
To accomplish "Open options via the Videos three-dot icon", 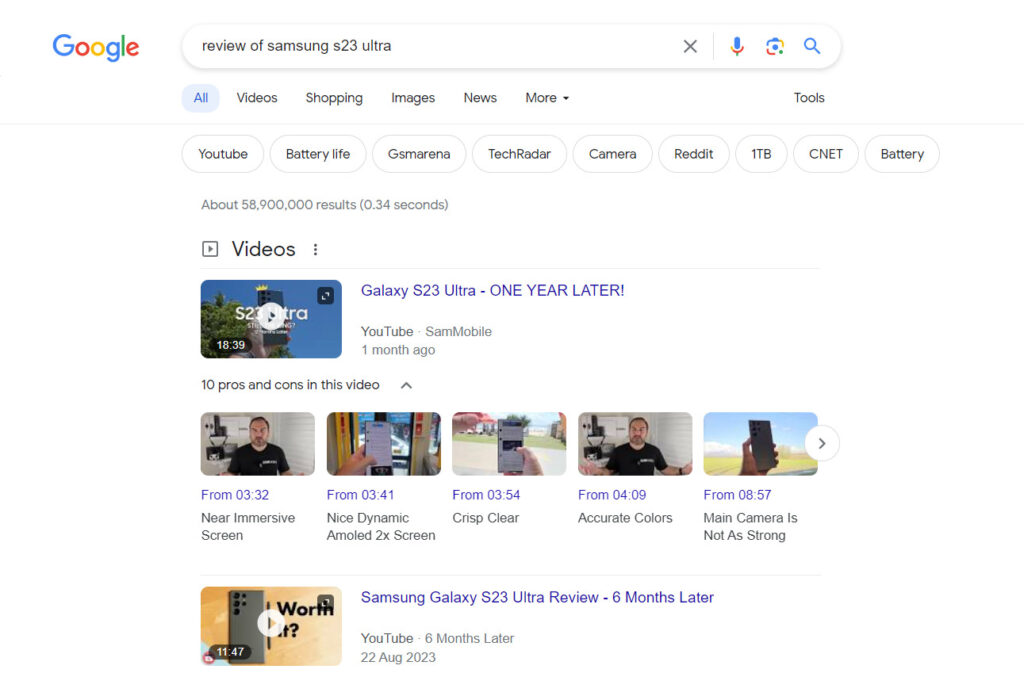I will tap(315, 249).
